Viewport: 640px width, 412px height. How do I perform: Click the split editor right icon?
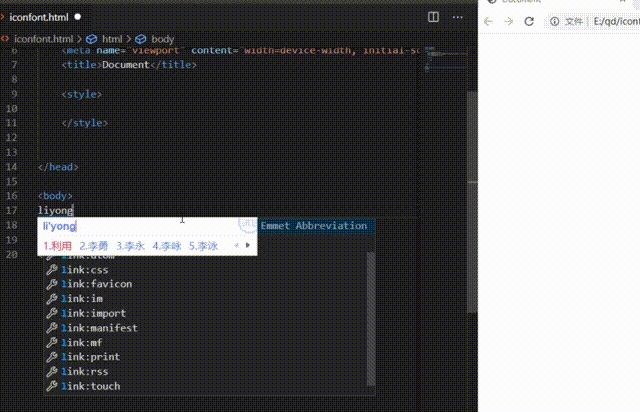[433, 17]
